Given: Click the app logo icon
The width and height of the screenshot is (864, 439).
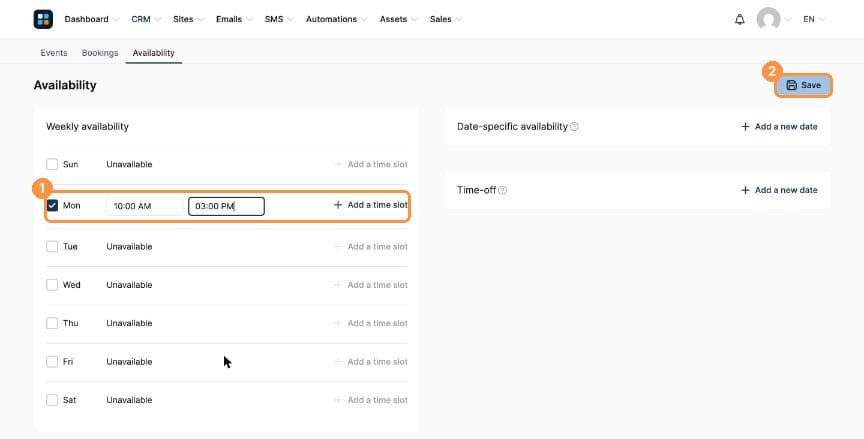Looking at the screenshot, I should 43,19.
